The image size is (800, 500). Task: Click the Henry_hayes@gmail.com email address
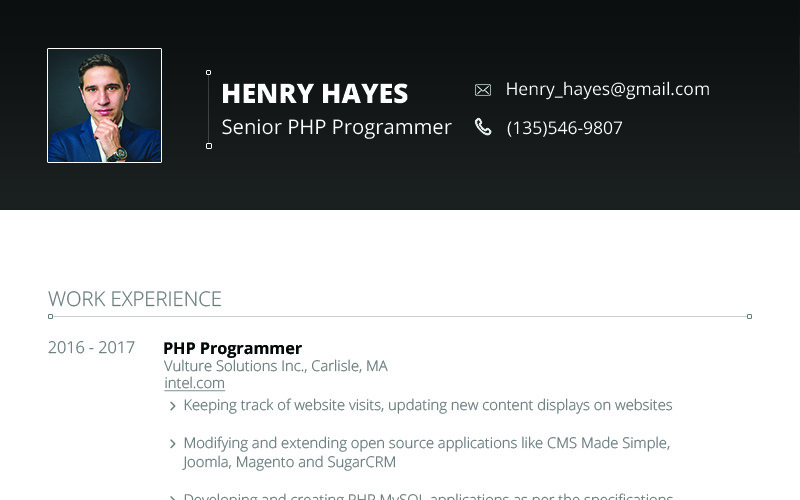point(607,89)
